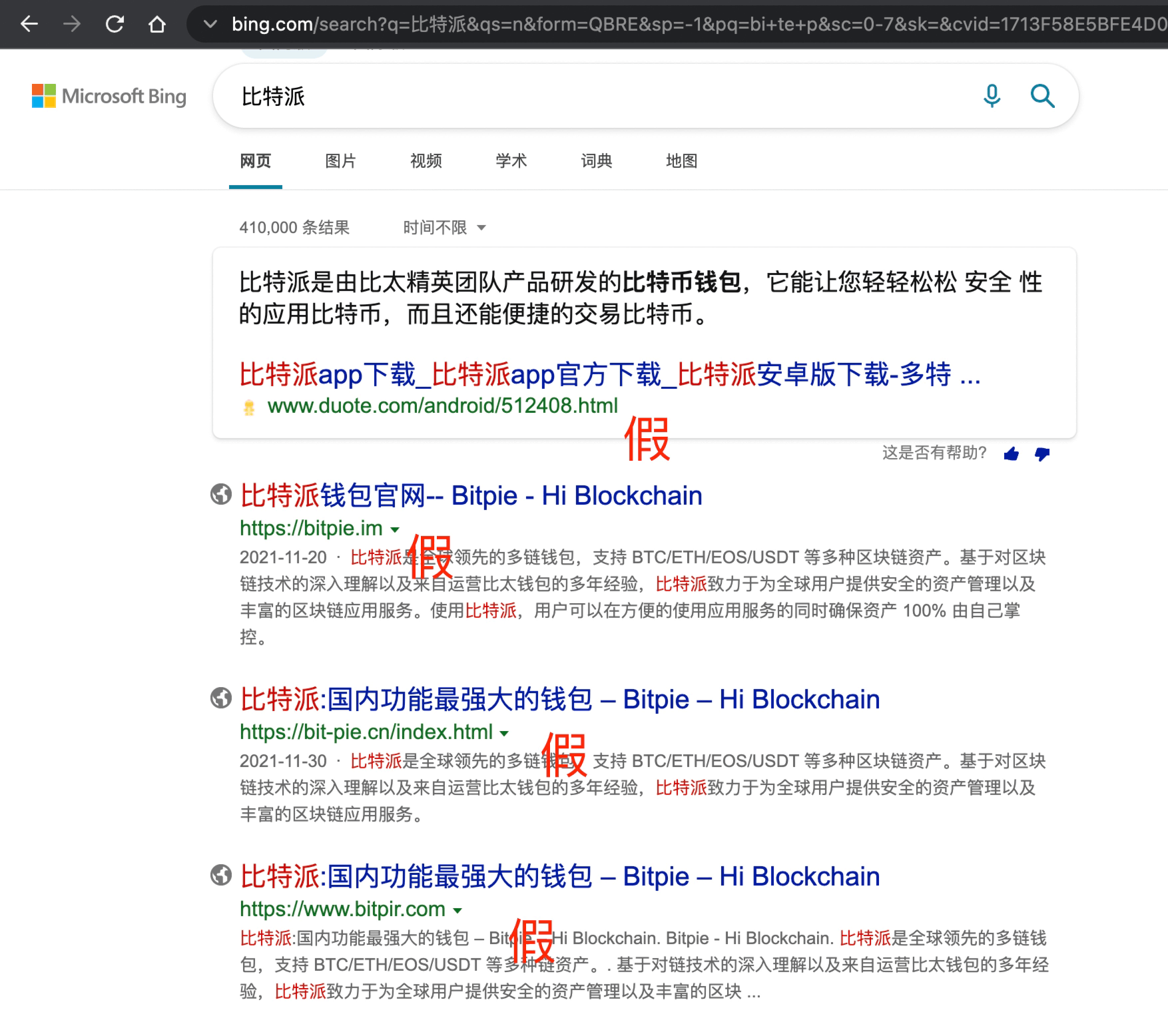Click the www.duote.com/android/512408.html URL
The width and height of the screenshot is (1168, 1036).
tap(443, 405)
